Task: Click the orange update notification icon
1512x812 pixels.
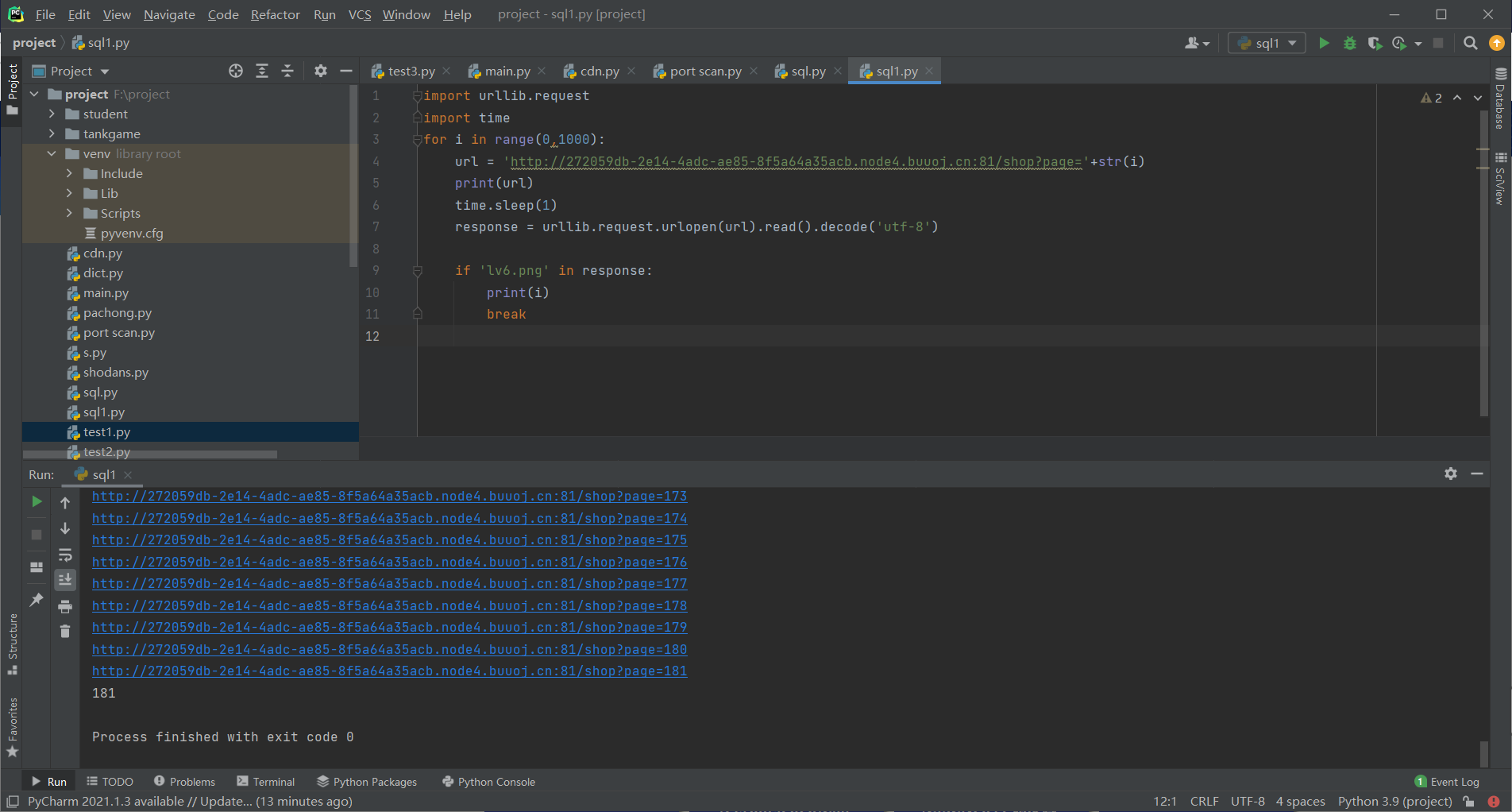Action: point(1496,43)
